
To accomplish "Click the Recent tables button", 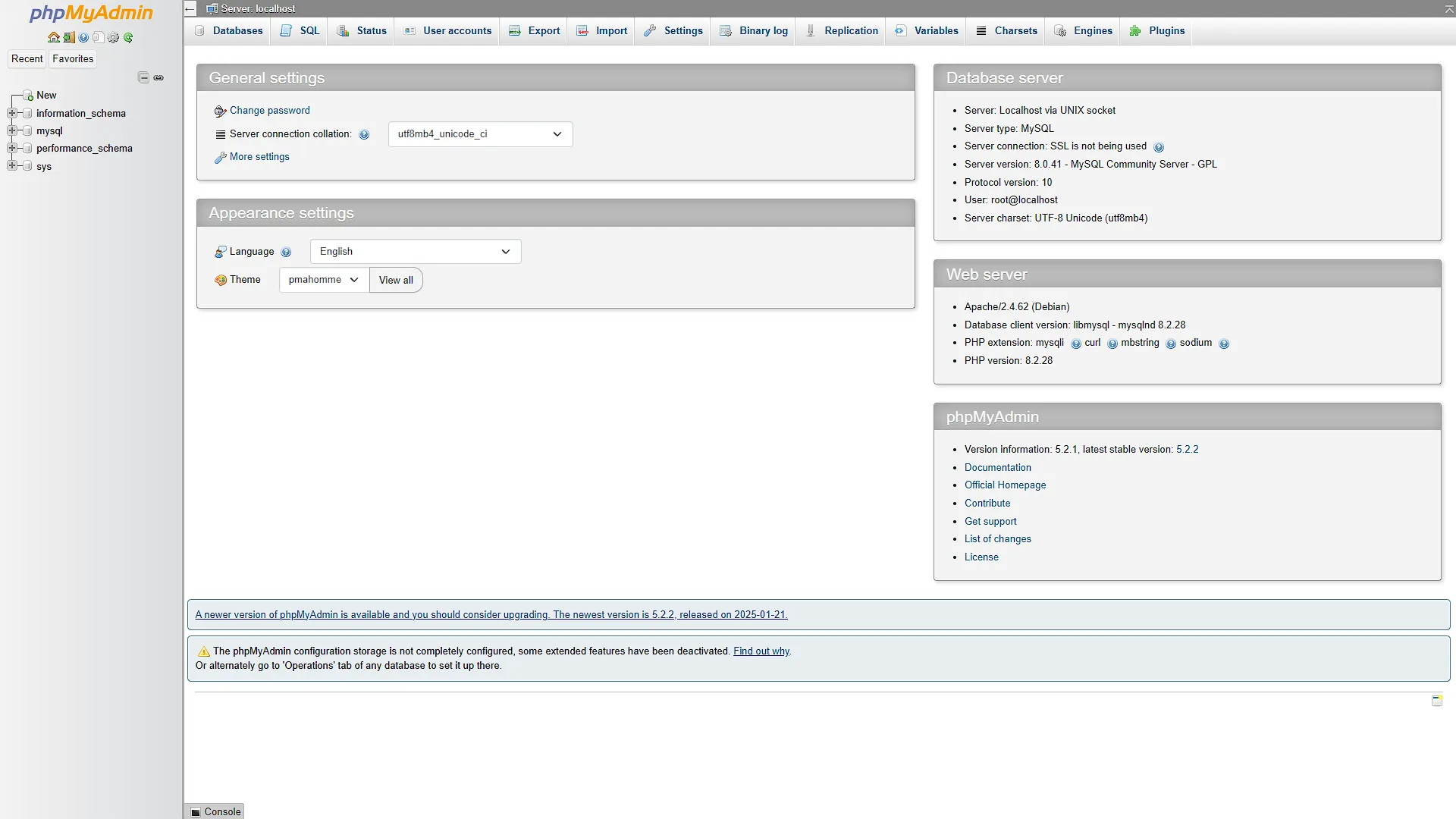I will [27, 59].
